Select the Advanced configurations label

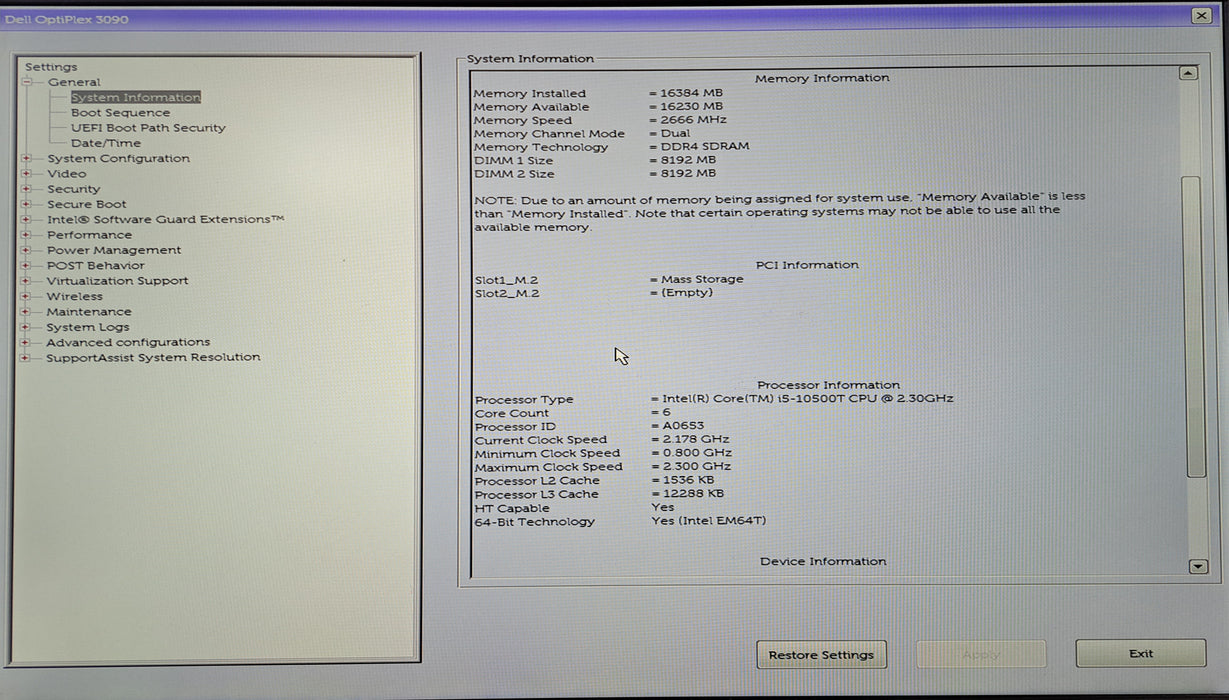tap(128, 342)
